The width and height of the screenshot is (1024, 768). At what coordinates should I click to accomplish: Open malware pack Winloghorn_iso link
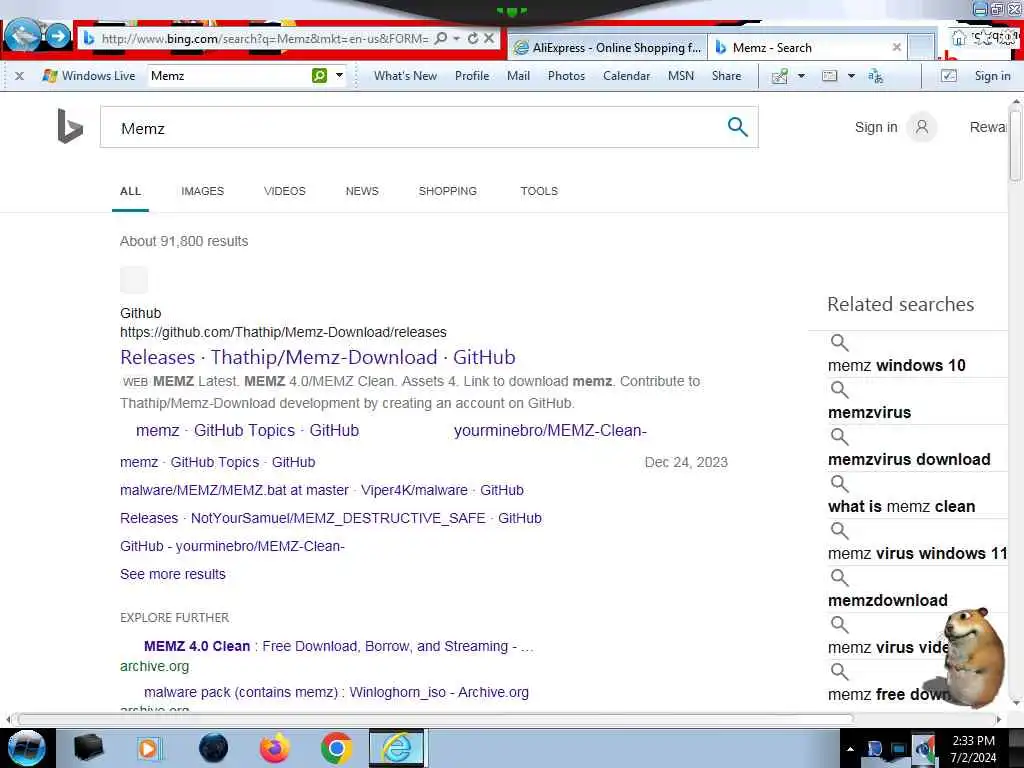[336, 692]
